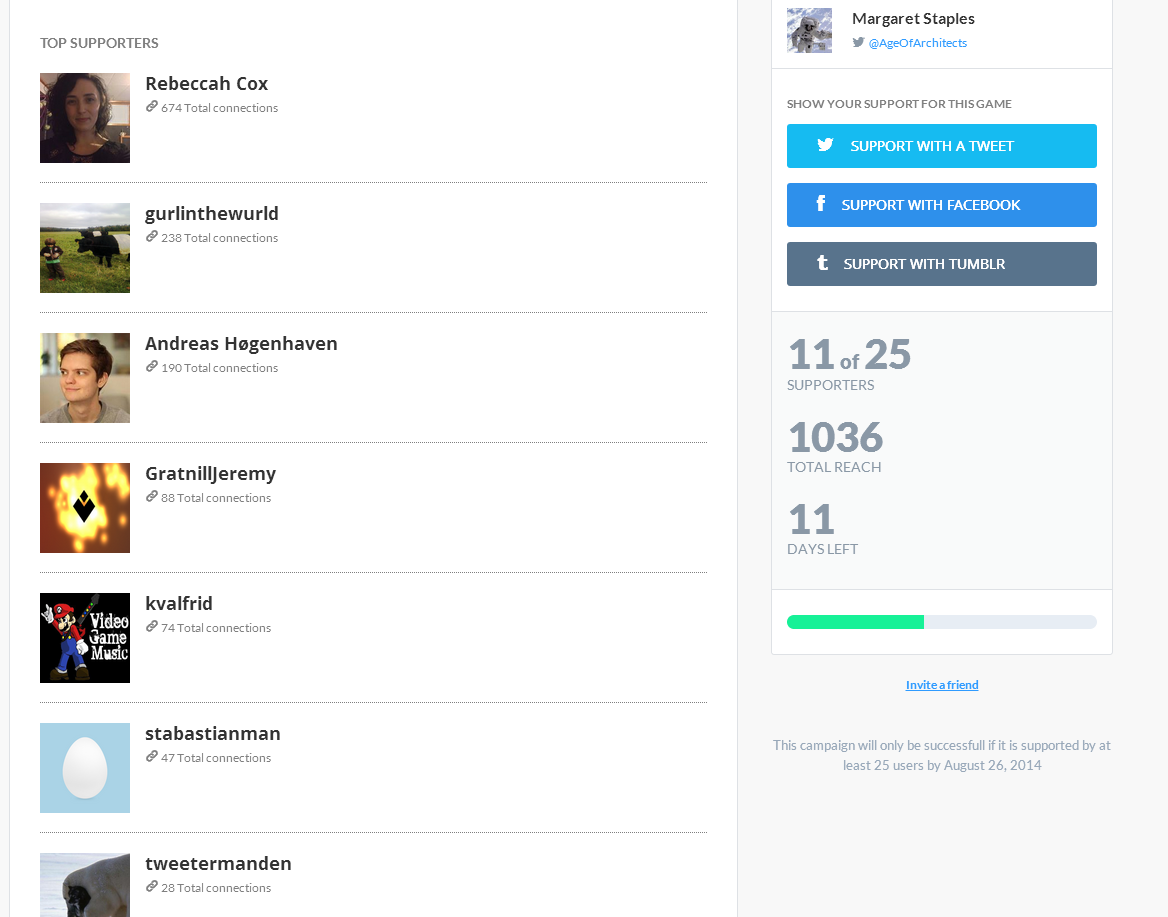
Task: Click the Tumblr t icon on support button
Action: pyautogui.click(x=822, y=262)
